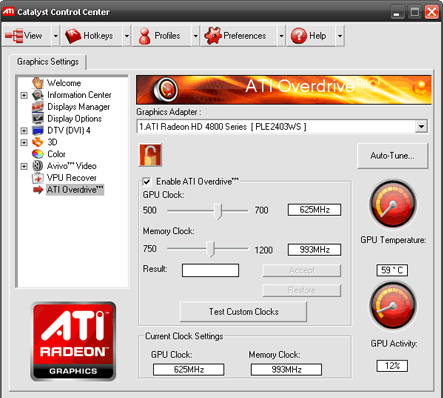The width and height of the screenshot is (443, 398).
Task: Click the Test Custom Clocks button
Action: click(243, 312)
